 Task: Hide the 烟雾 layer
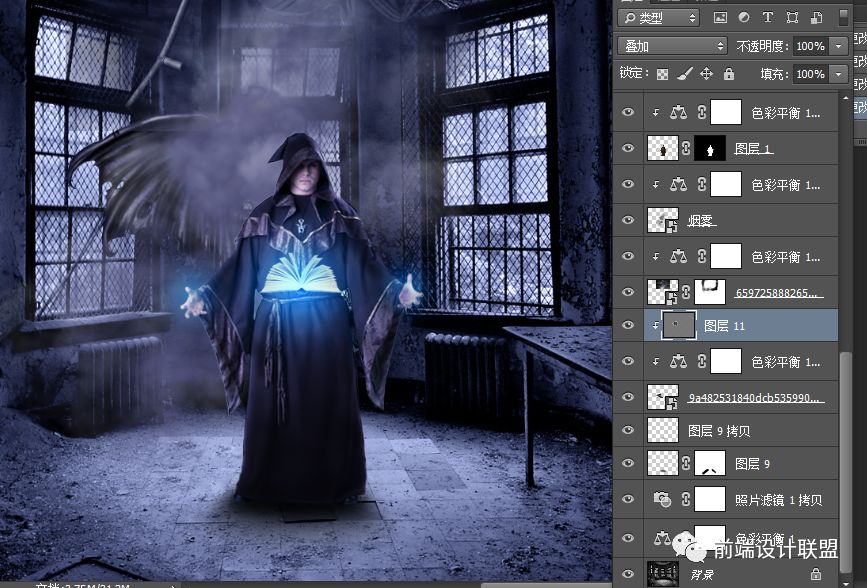628,220
